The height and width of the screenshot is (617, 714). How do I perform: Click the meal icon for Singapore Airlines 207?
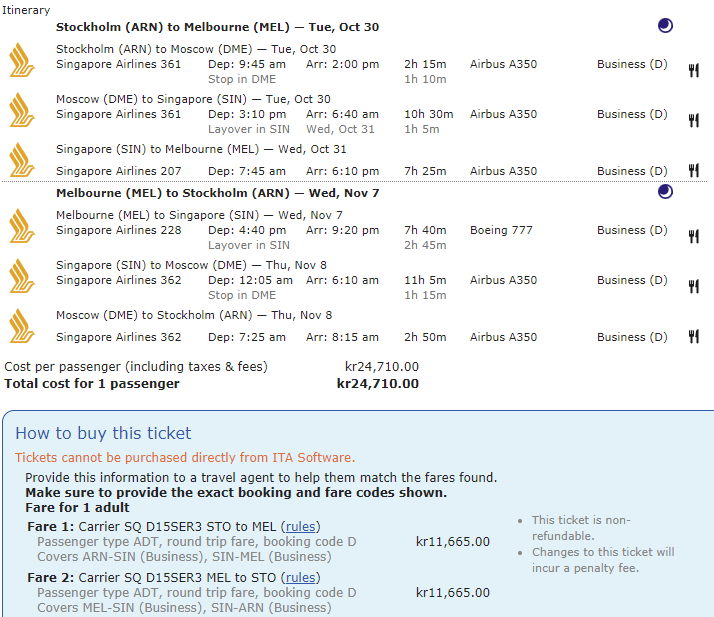[x=693, y=170]
